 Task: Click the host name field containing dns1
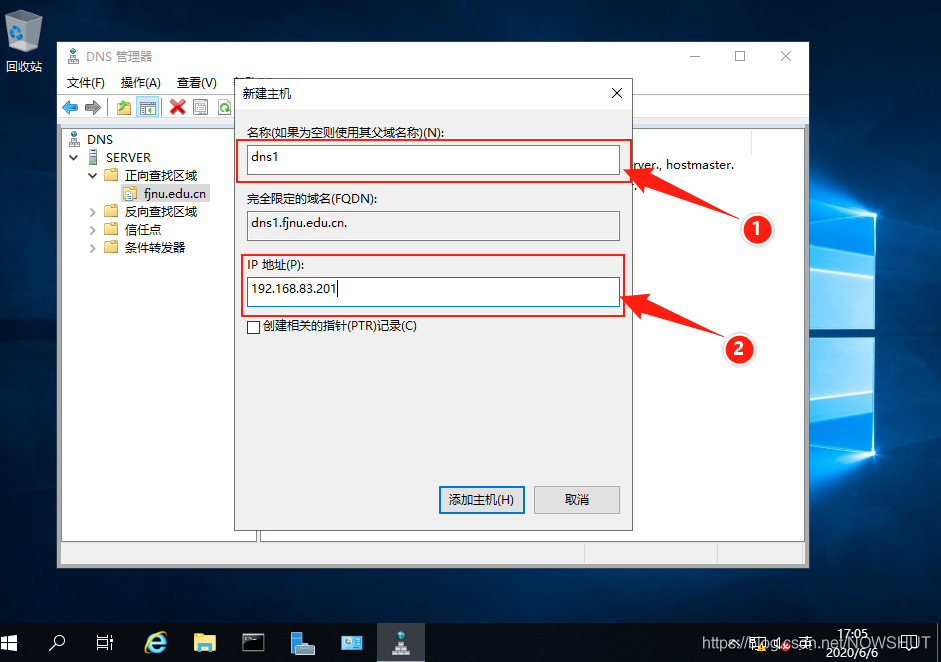pos(433,160)
